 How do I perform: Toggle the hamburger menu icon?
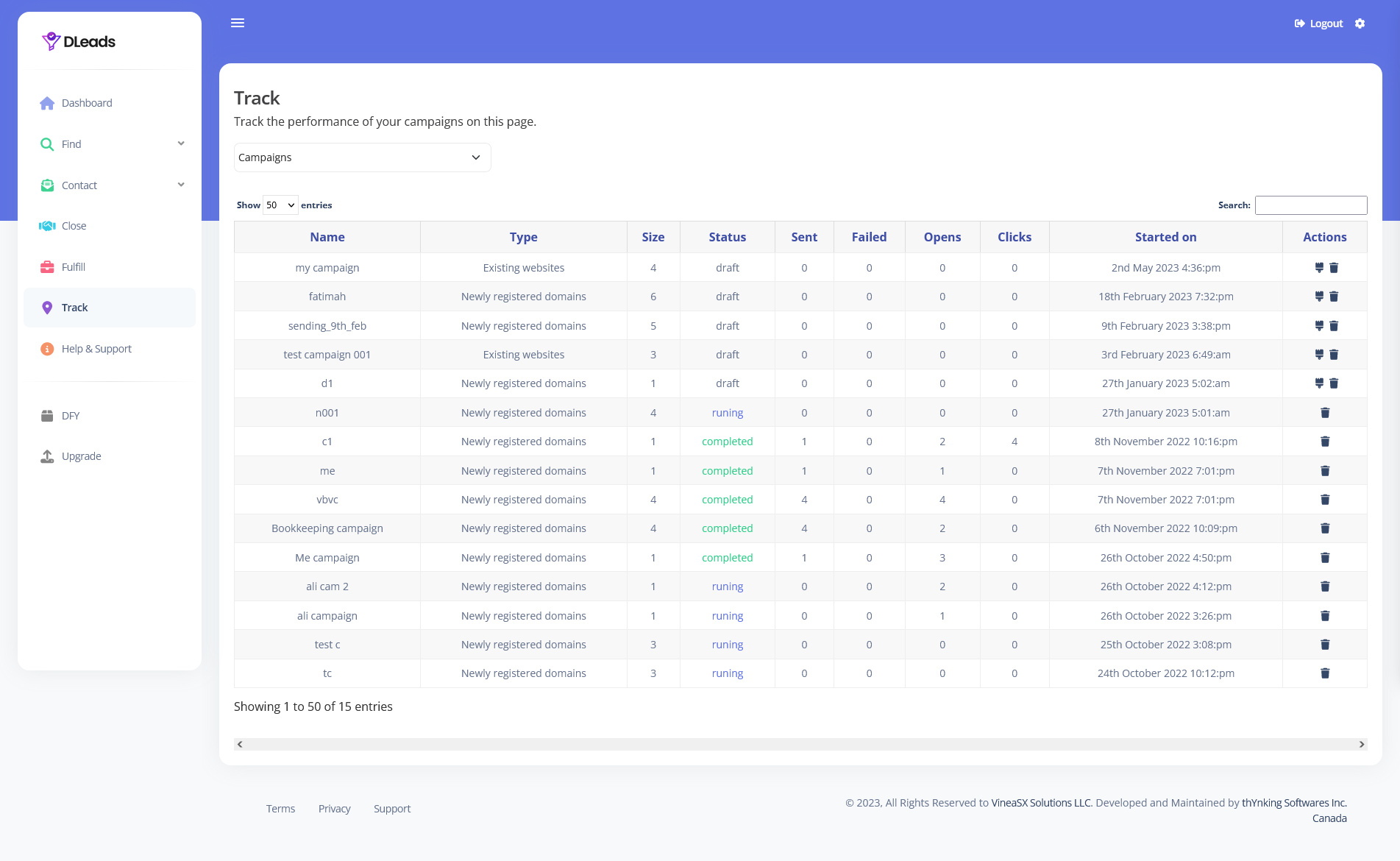coord(238,23)
